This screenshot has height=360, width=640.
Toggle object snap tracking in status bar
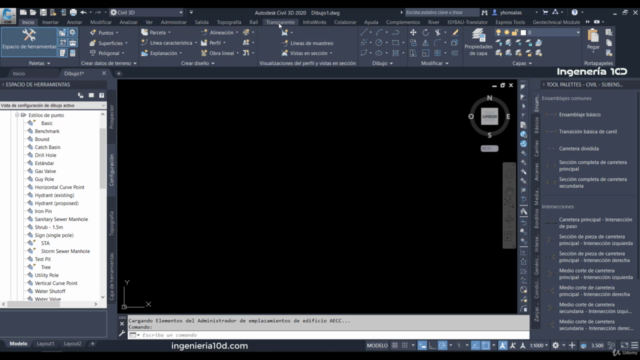pos(476,345)
